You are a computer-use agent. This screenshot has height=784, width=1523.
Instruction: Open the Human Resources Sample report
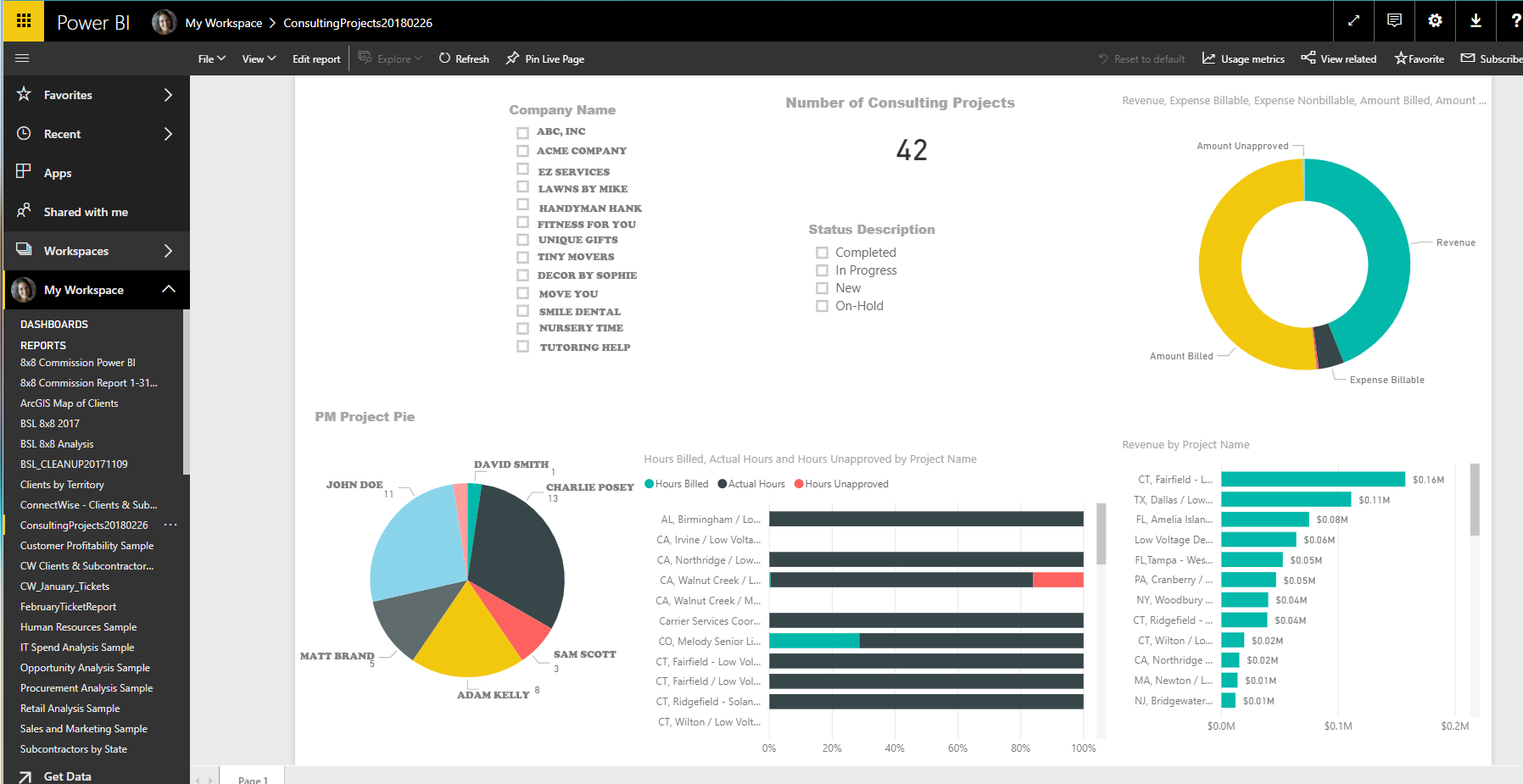78,627
